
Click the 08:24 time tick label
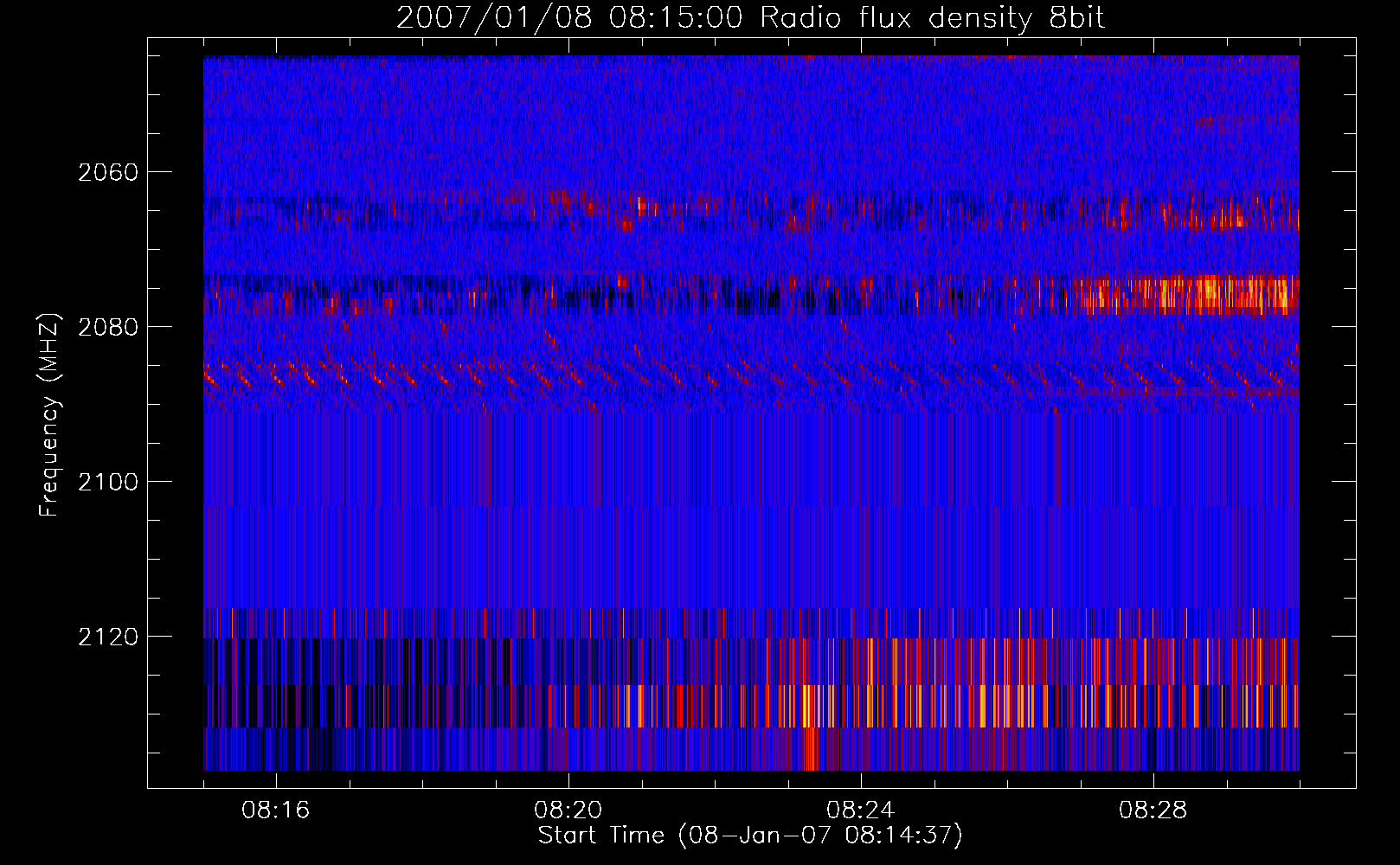[861, 810]
